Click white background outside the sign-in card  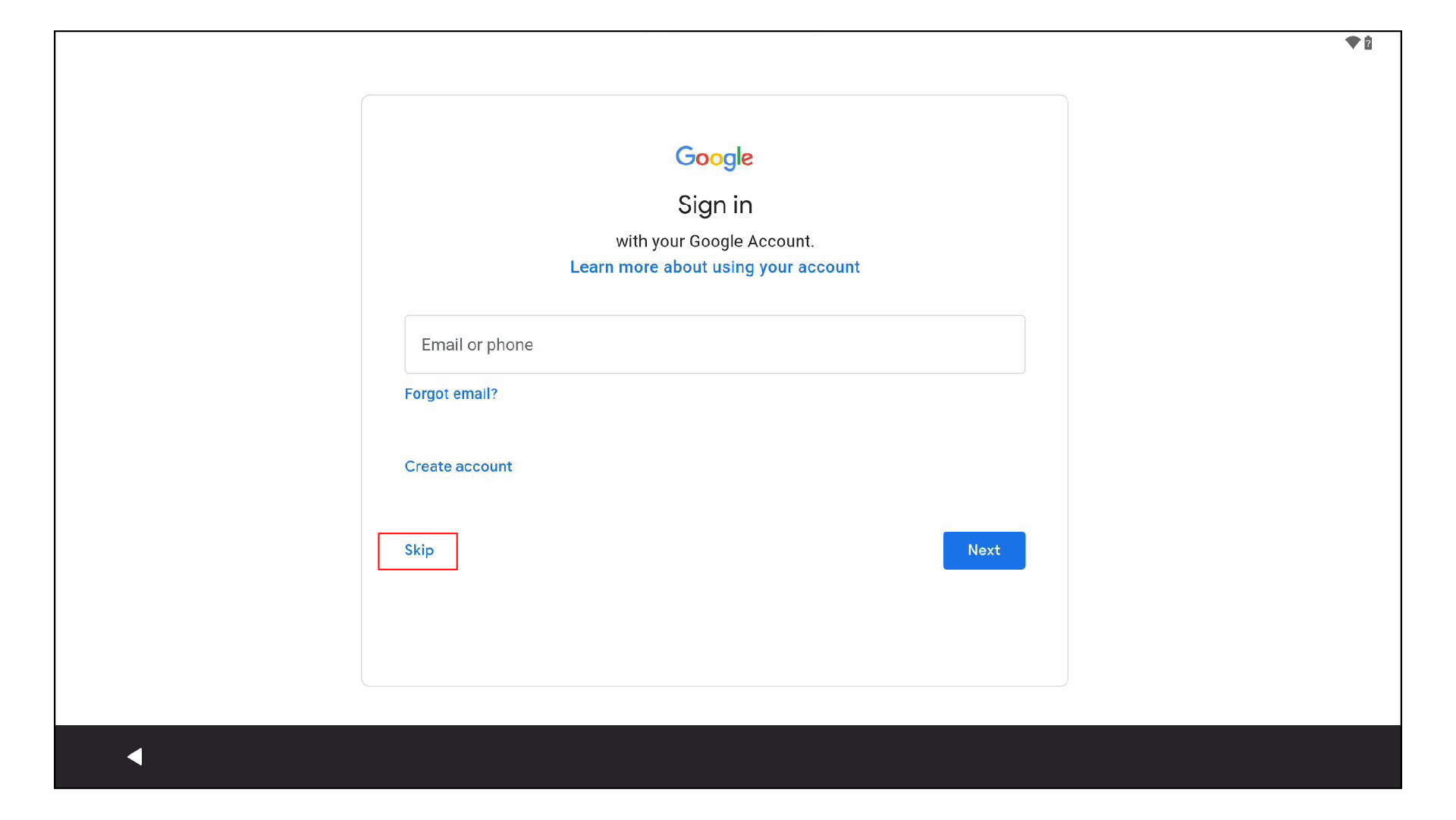coord(205,379)
